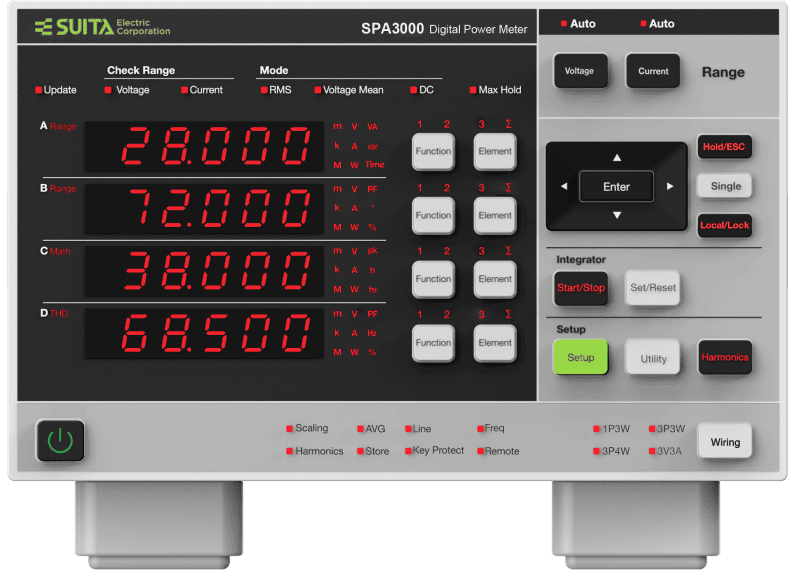Toggle integrator Start/Stop button
800x570 pixels.
pos(581,288)
